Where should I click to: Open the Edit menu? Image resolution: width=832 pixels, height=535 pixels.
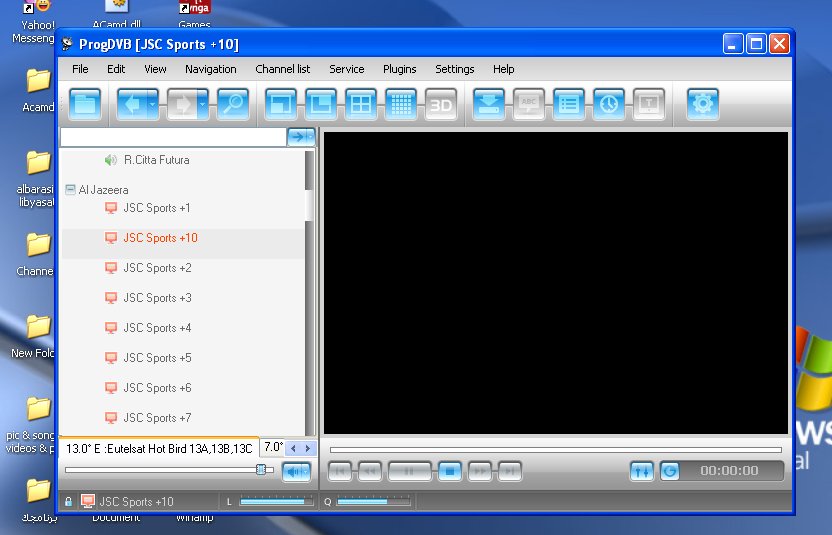click(x=116, y=69)
